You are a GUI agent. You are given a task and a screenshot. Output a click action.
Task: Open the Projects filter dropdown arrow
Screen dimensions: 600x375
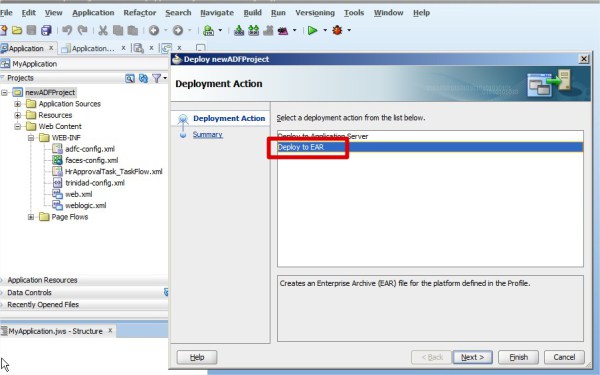click(x=165, y=78)
